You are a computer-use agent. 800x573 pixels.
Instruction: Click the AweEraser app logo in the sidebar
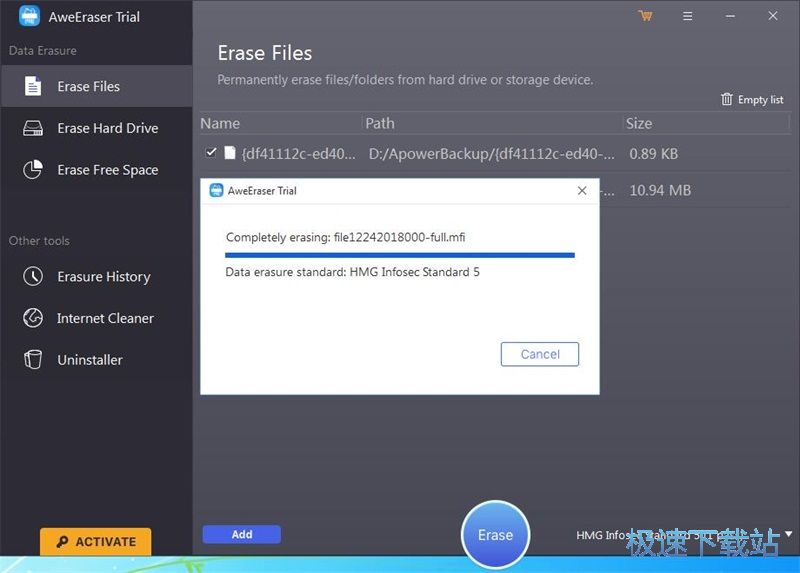[x=29, y=16]
